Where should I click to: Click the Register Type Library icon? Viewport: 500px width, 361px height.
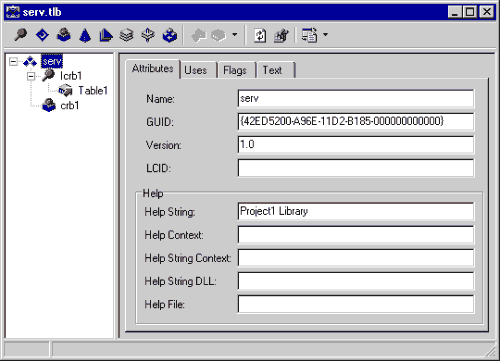pos(281,35)
